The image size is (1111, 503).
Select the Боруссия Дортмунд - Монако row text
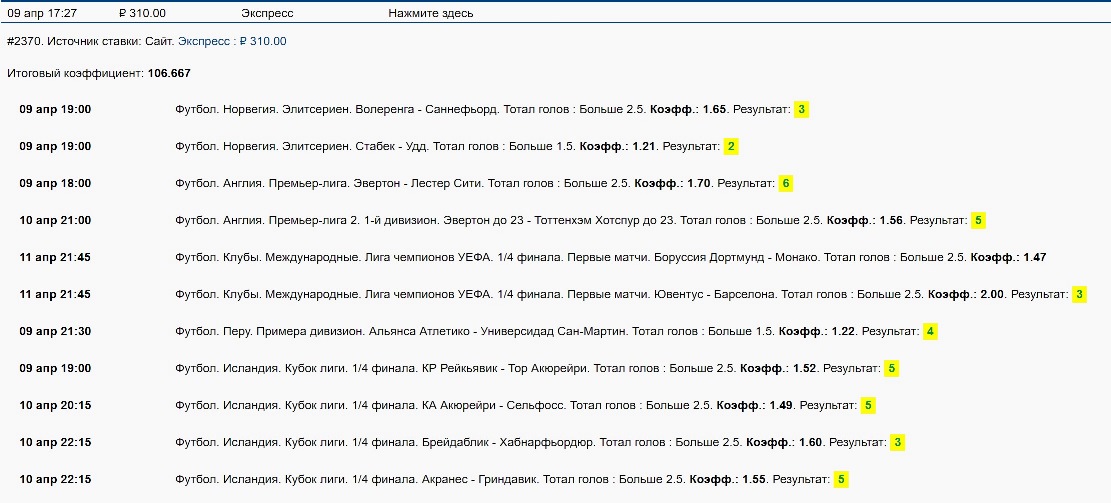pyautogui.click(x=611, y=257)
